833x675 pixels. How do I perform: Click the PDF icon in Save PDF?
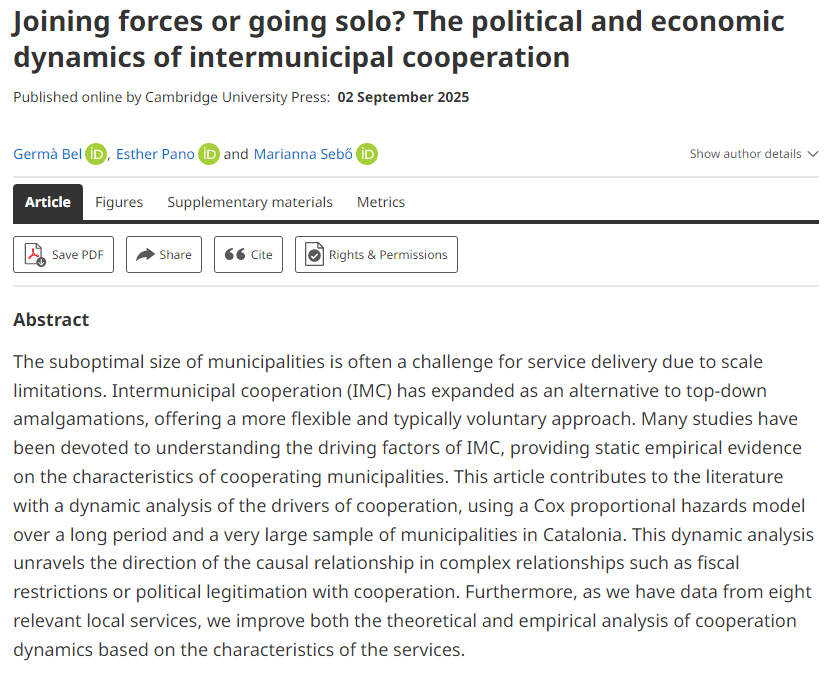(x=36, y=255)
